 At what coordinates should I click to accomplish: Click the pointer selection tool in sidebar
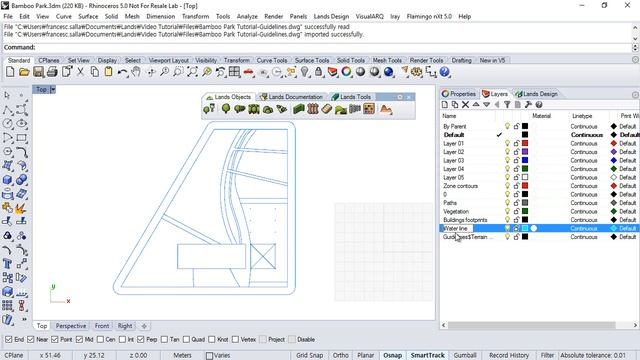tap(7, 95)
